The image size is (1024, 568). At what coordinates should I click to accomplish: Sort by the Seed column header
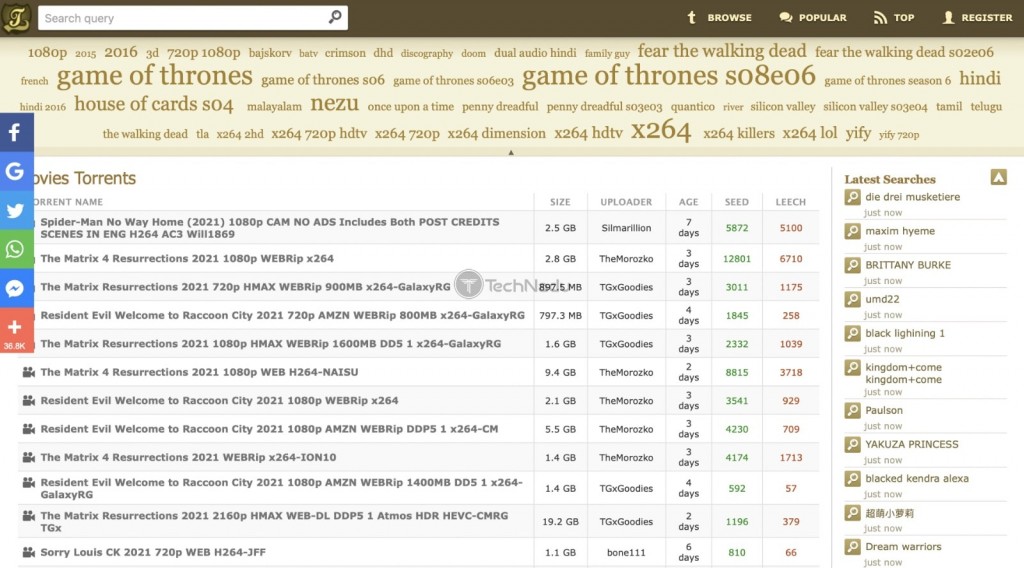coord(737,202)
